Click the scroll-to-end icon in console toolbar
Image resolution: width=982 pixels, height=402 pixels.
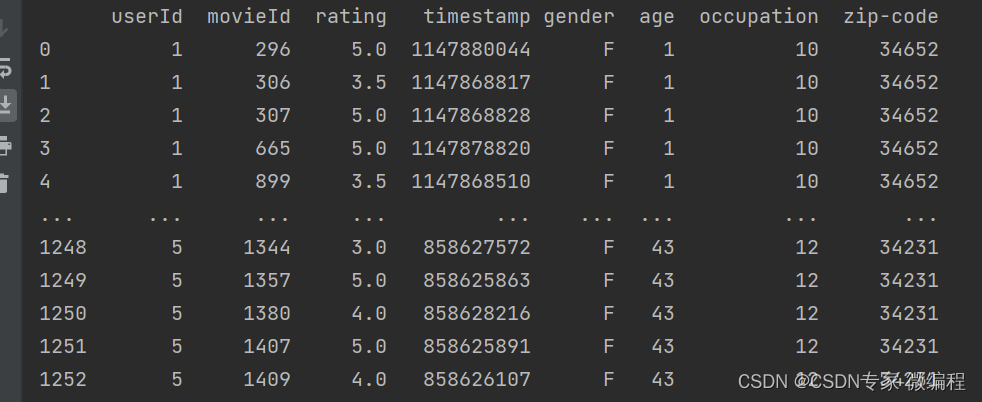tap(6, 105)
